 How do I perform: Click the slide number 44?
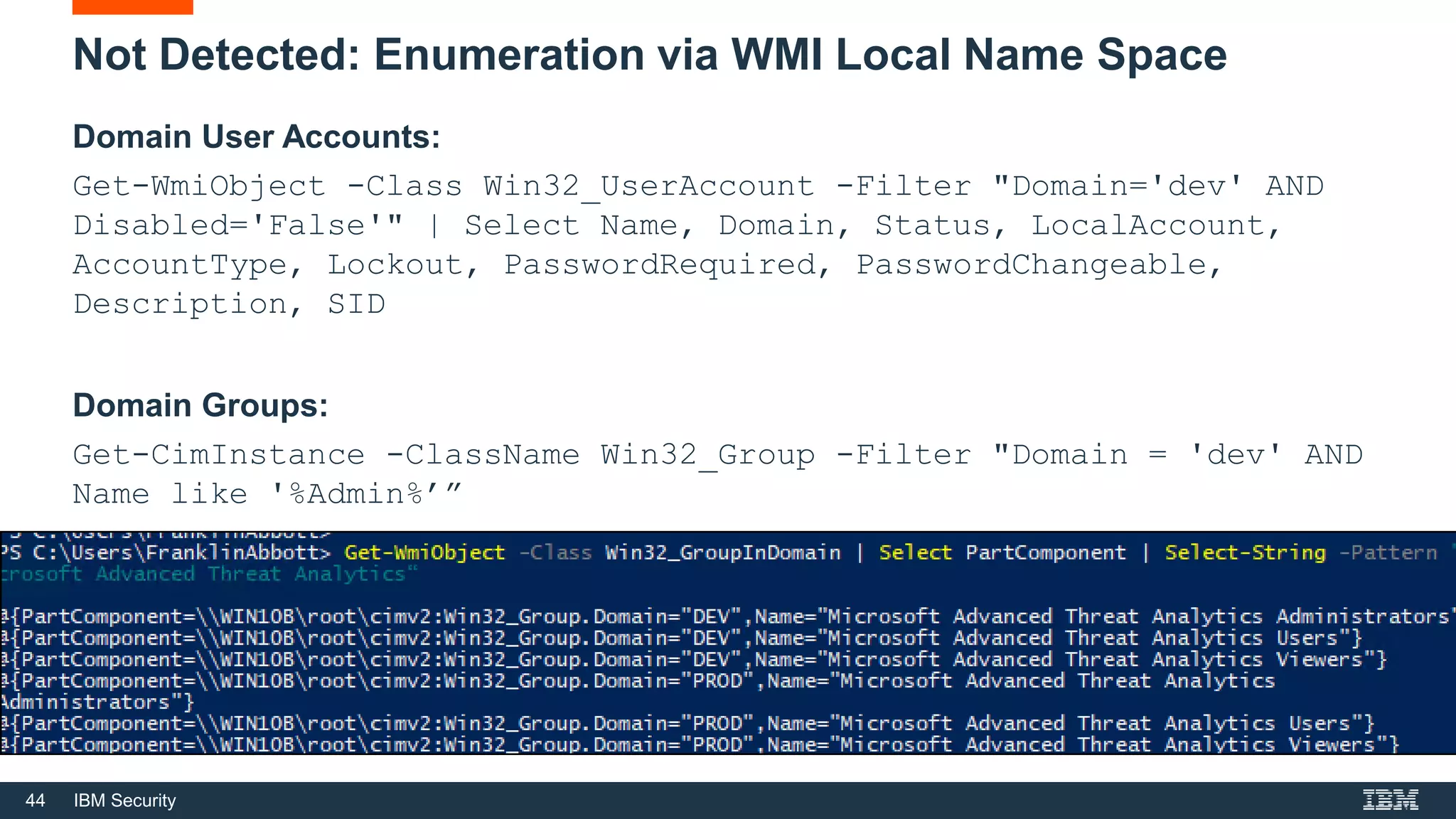tap(35, 801)
